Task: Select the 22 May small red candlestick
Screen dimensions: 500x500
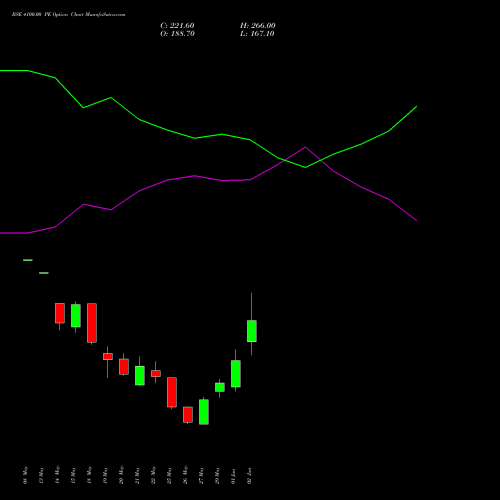Action: tap(156, 373)
